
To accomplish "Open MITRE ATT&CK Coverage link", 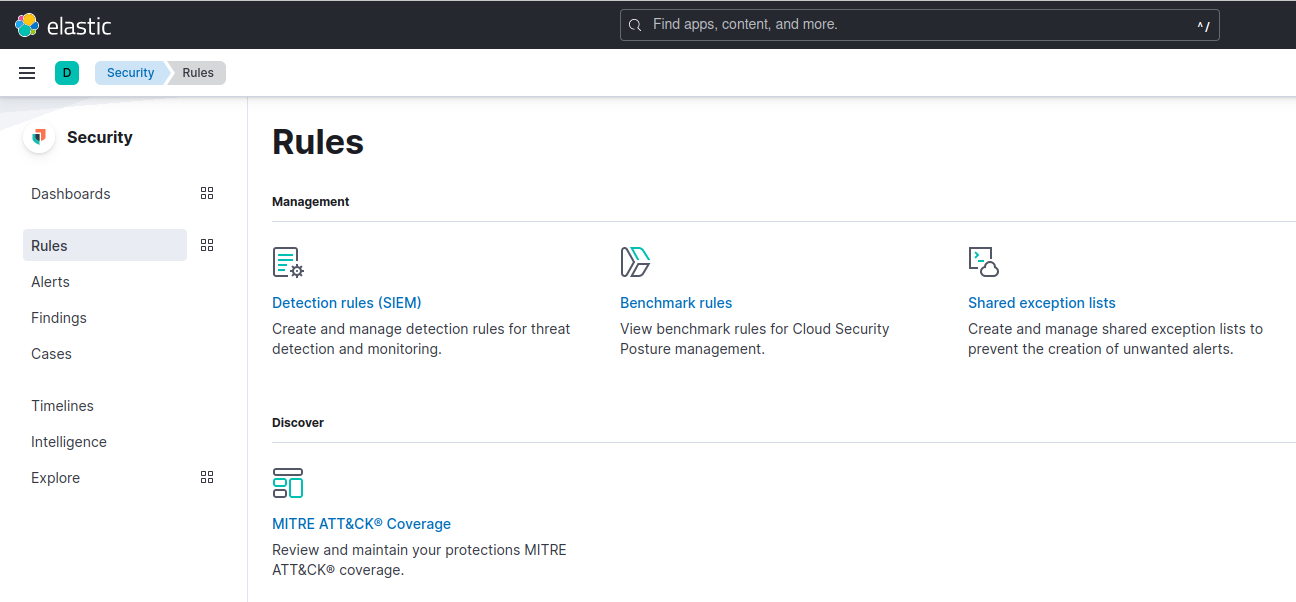I will pos(361,524).
